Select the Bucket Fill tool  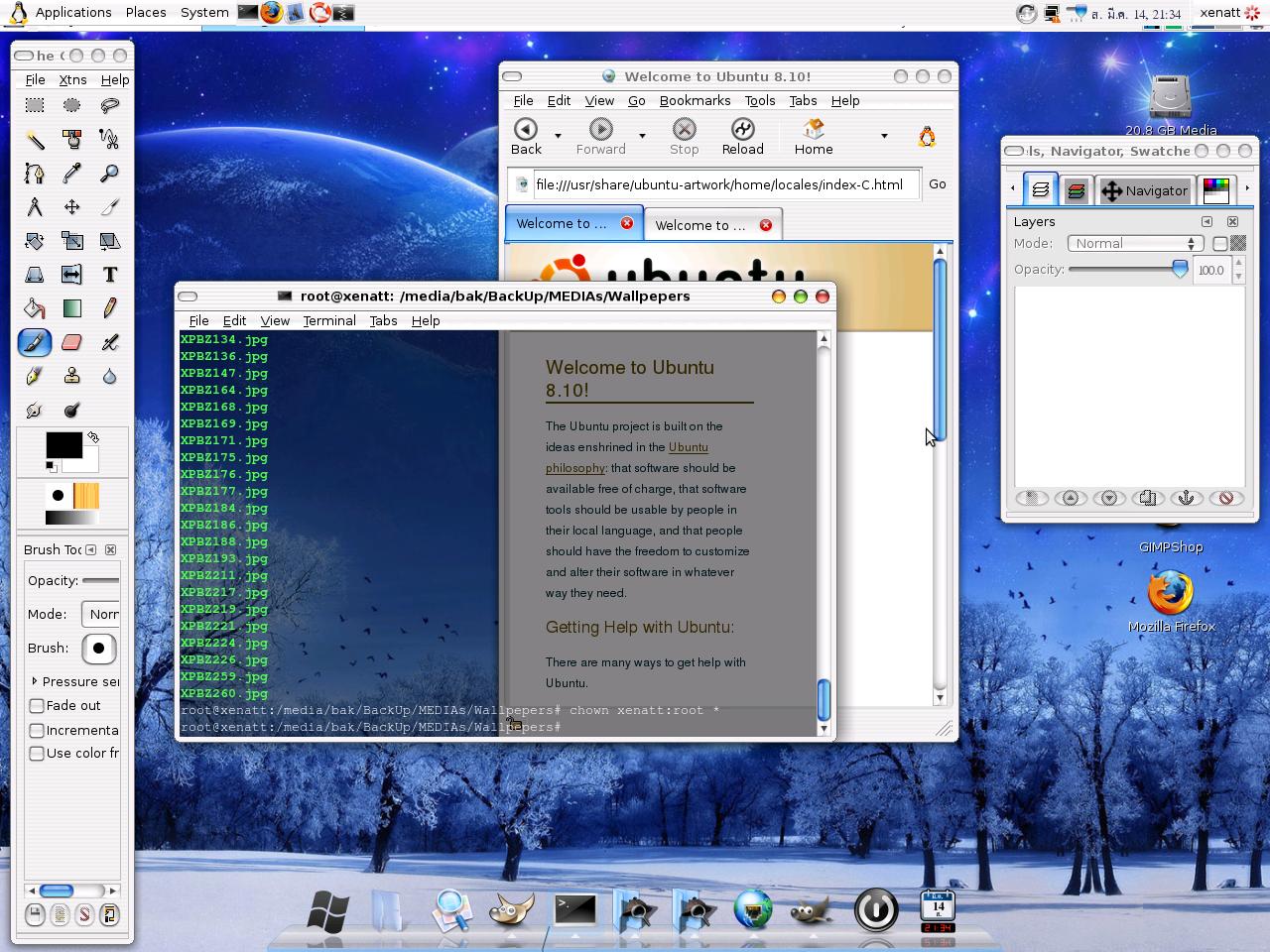(x=35, y=308)
